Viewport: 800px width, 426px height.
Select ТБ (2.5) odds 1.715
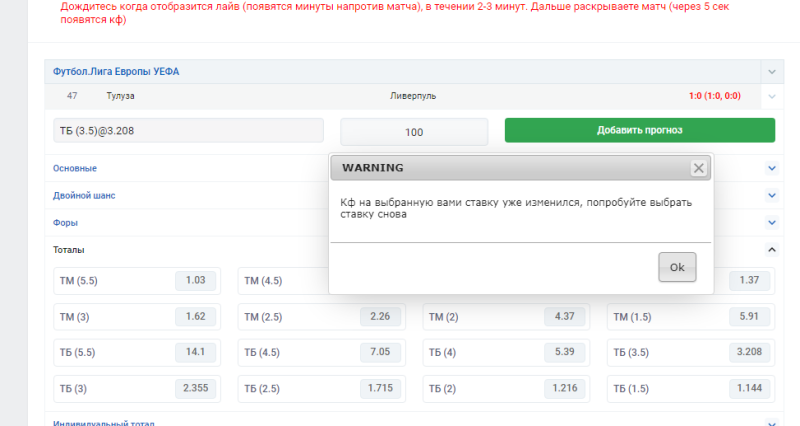(x=380, y=387)
